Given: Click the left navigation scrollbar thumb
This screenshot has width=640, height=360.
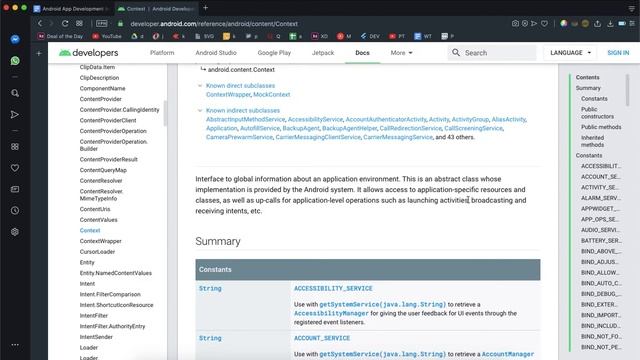Looking at the screenshot, I should point(165,113).
